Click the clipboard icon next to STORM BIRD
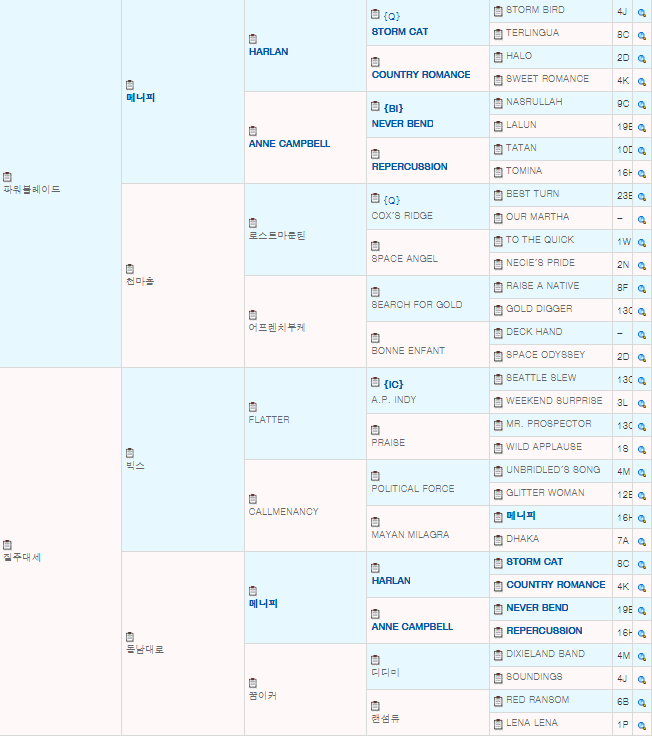Image resolution: width=652 pixels, height=736 pixels. [497, 11]
